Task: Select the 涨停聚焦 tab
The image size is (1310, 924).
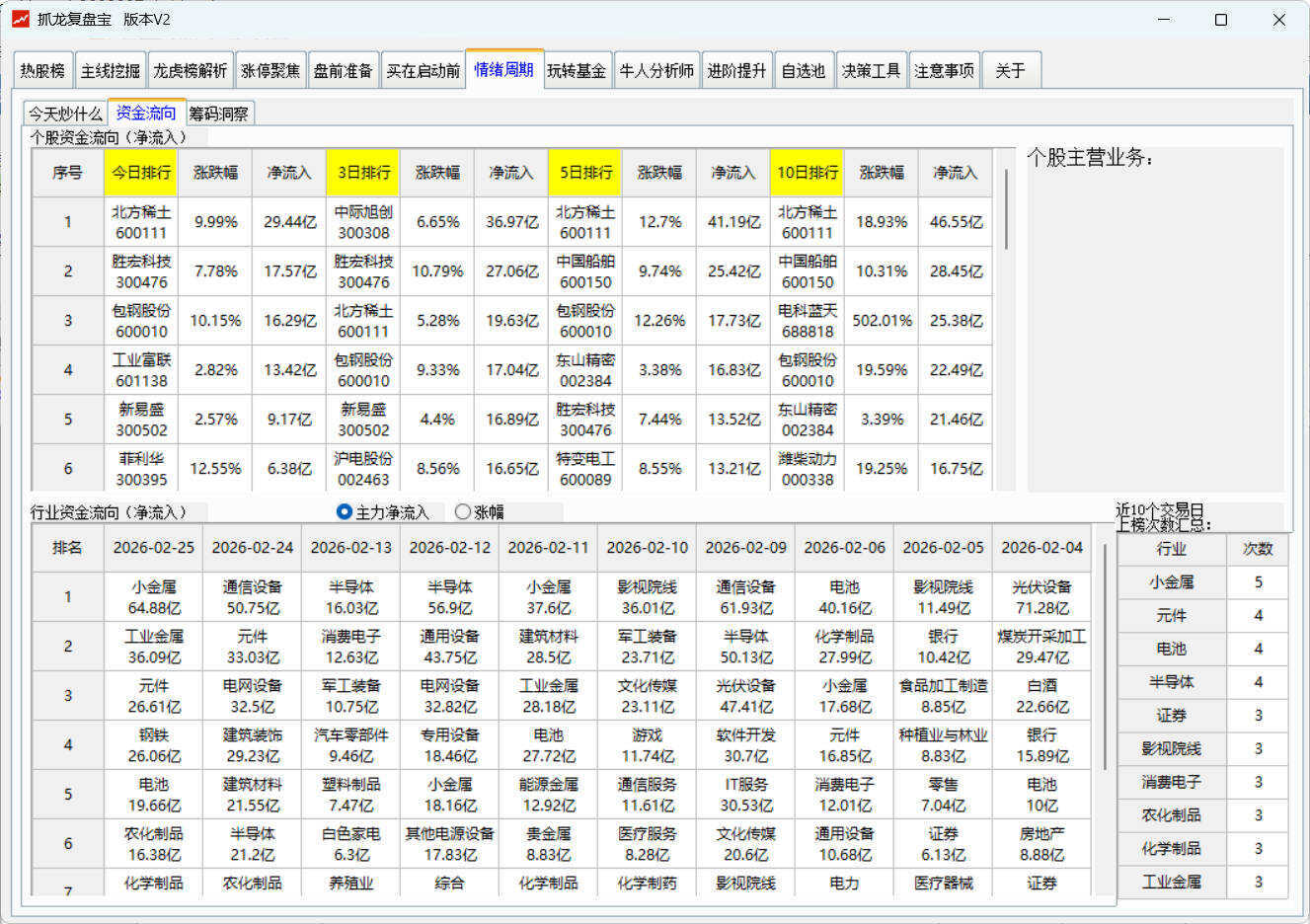Action: coord(270,69)
